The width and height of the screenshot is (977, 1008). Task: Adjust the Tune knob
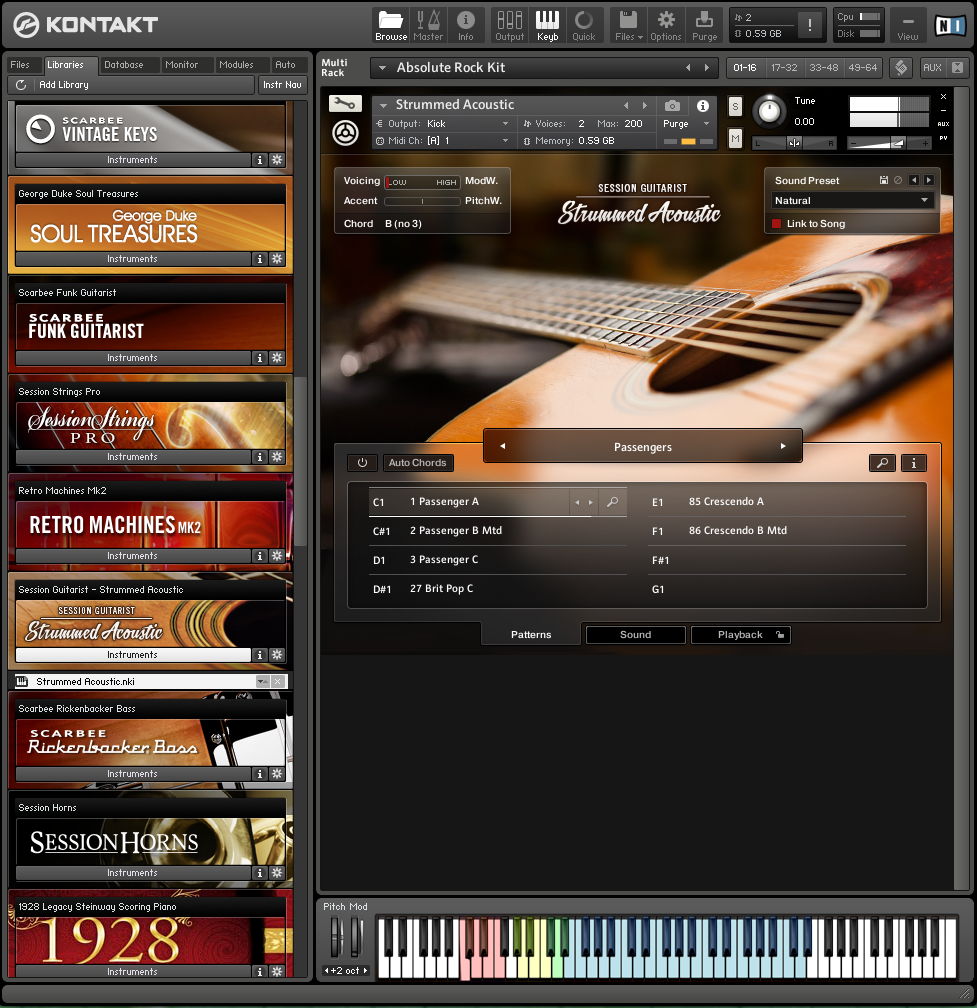[x=769, y=111]
